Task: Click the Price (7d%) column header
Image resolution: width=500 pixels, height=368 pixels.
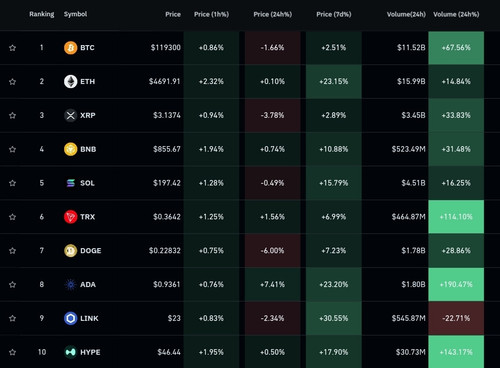Action: click(x=334, y=14)
